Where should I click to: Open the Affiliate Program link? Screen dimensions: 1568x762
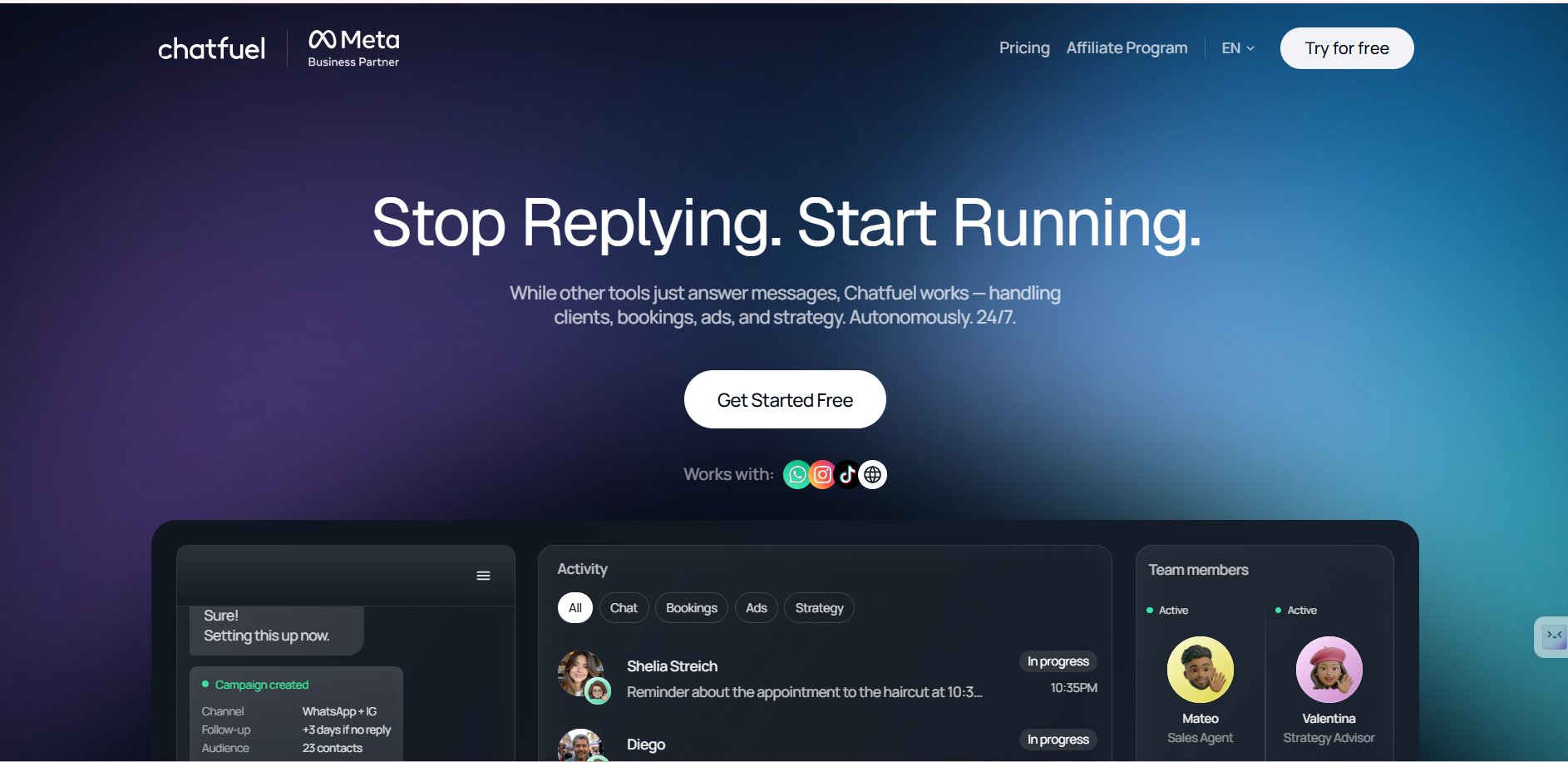tap(1127, 48)
